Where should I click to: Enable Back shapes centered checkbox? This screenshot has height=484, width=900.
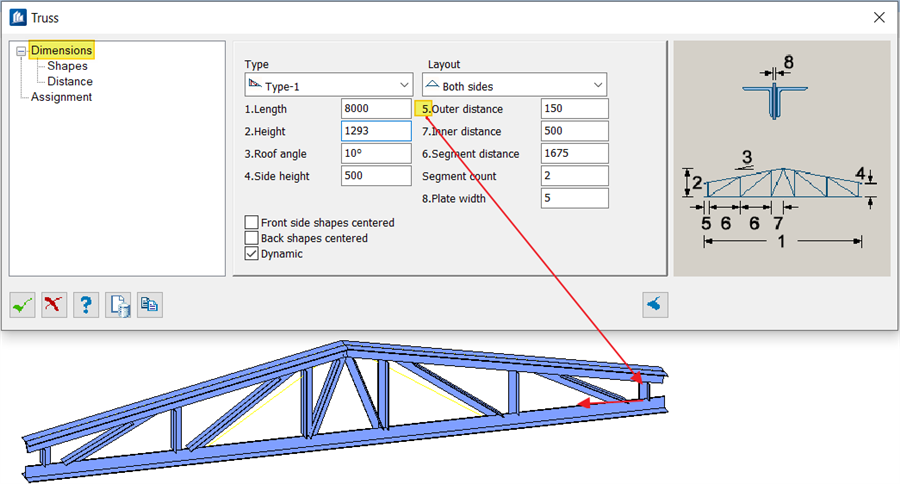coord(251,238)
